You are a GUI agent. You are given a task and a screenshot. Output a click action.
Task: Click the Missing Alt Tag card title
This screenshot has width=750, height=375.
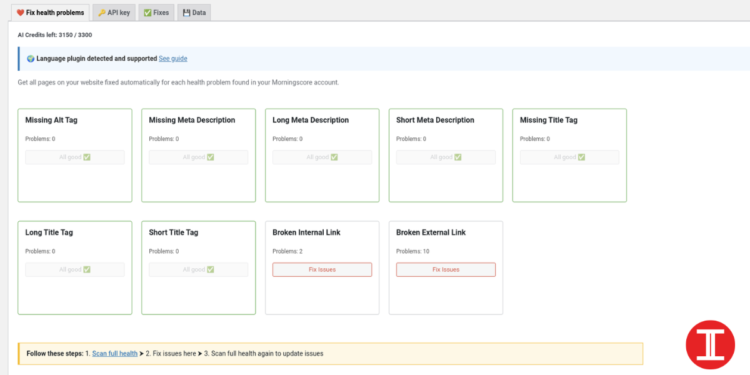click(51, 120)
